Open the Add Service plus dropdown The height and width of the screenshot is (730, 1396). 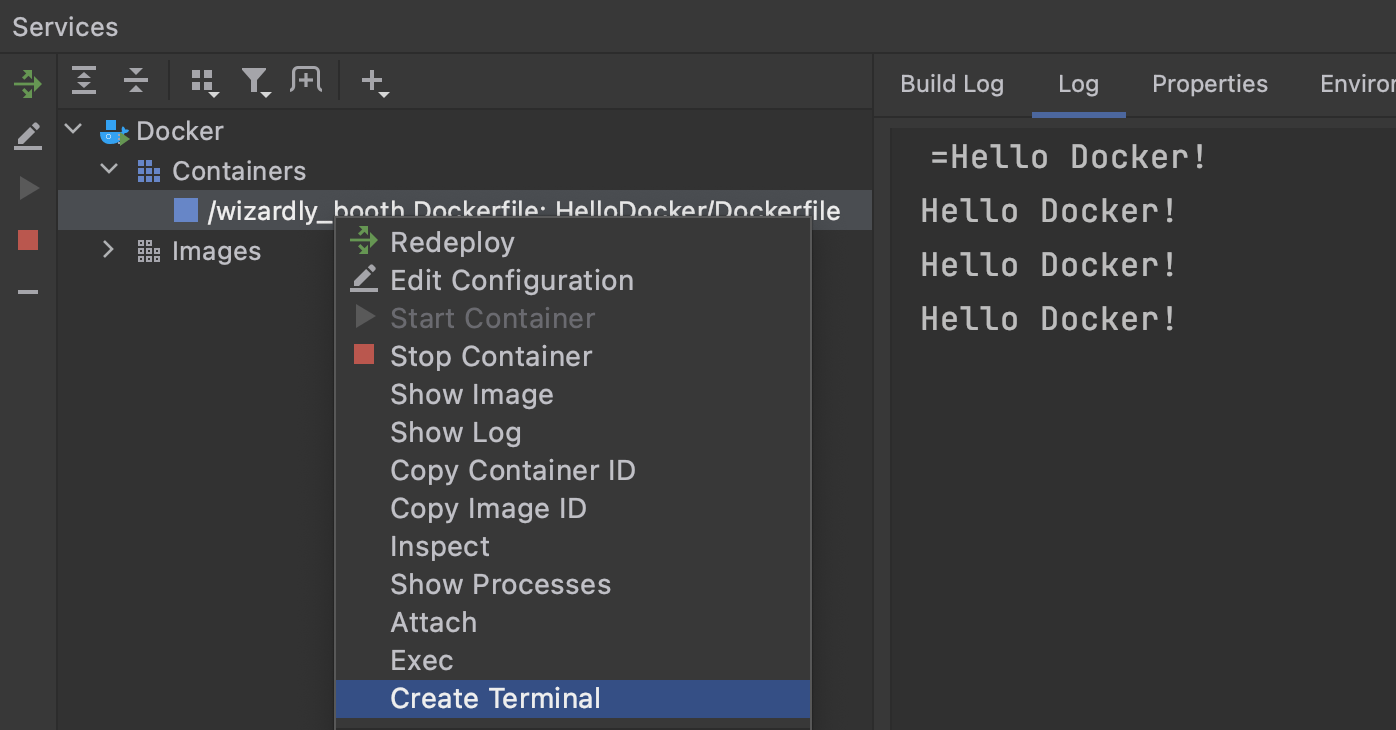374,82
